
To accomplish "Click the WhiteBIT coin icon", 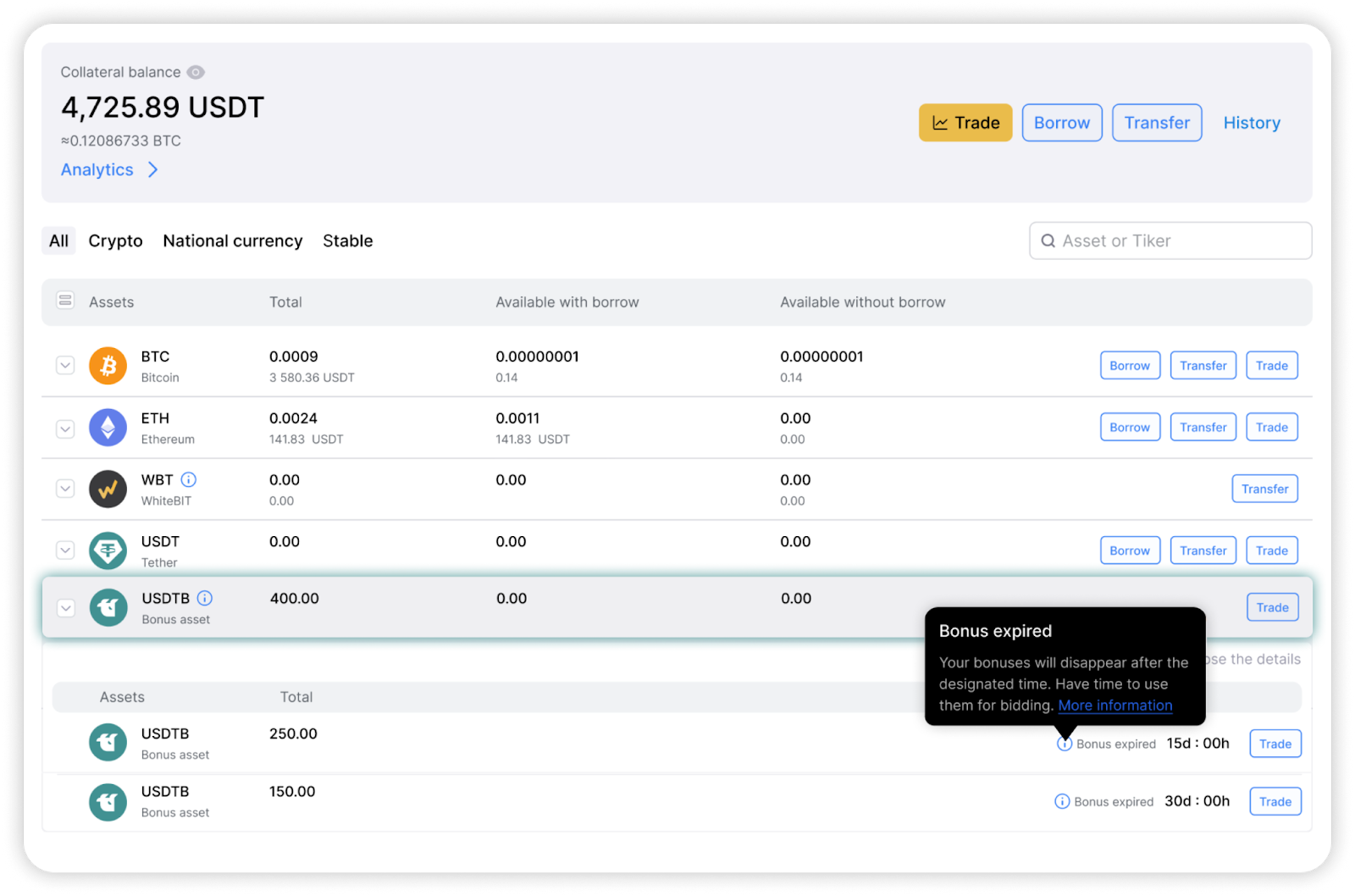I will [108, 489].
